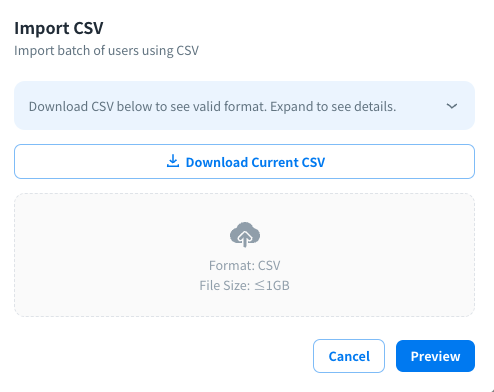The width and height of the screenshot is (494, 392).
Task: Click the cloud upload icon
Action: [x=245, y=234]
